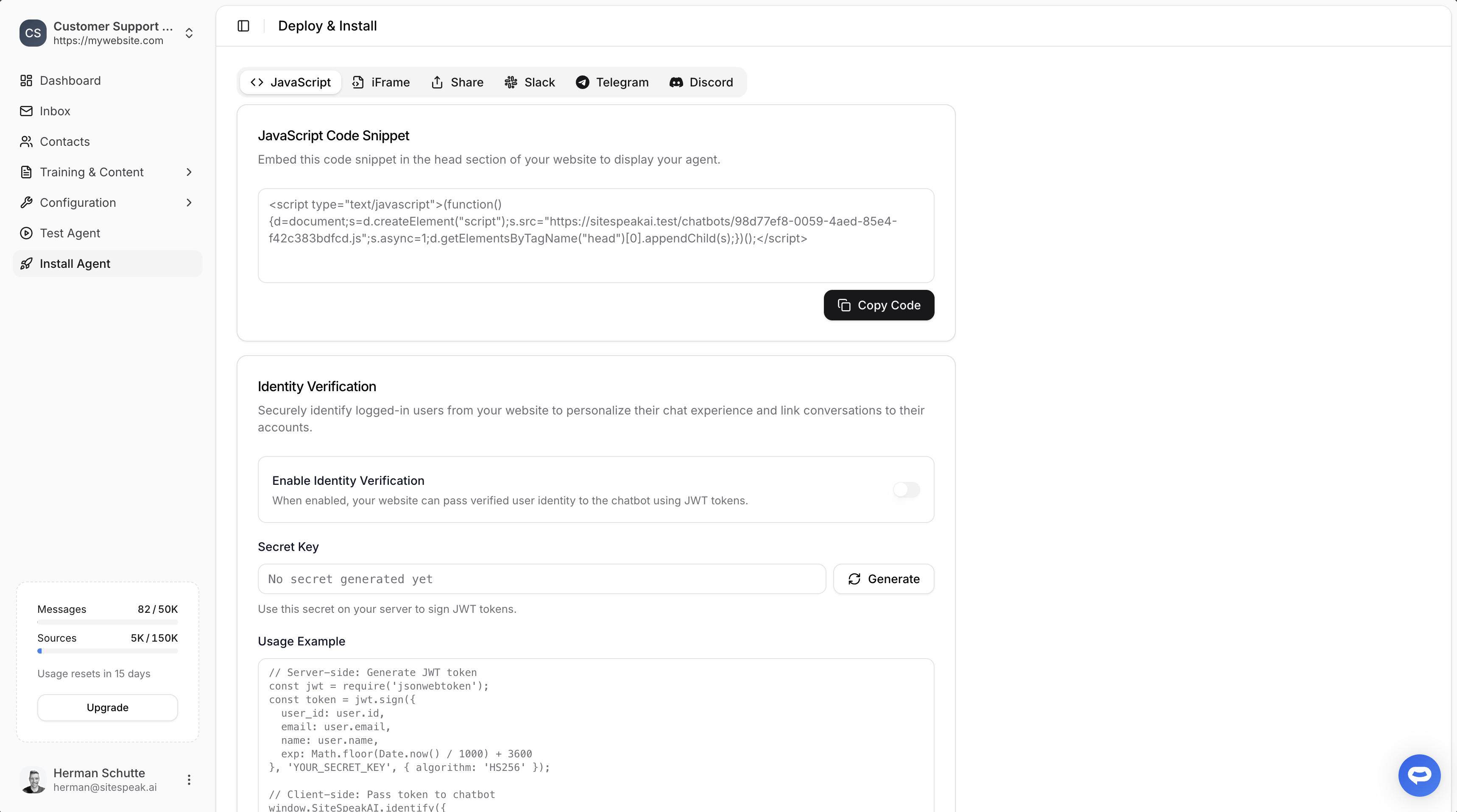The image size is (1457, 812).
Task: Open the Slack integration
Action: pyautogui.click(x=529, y=82)
